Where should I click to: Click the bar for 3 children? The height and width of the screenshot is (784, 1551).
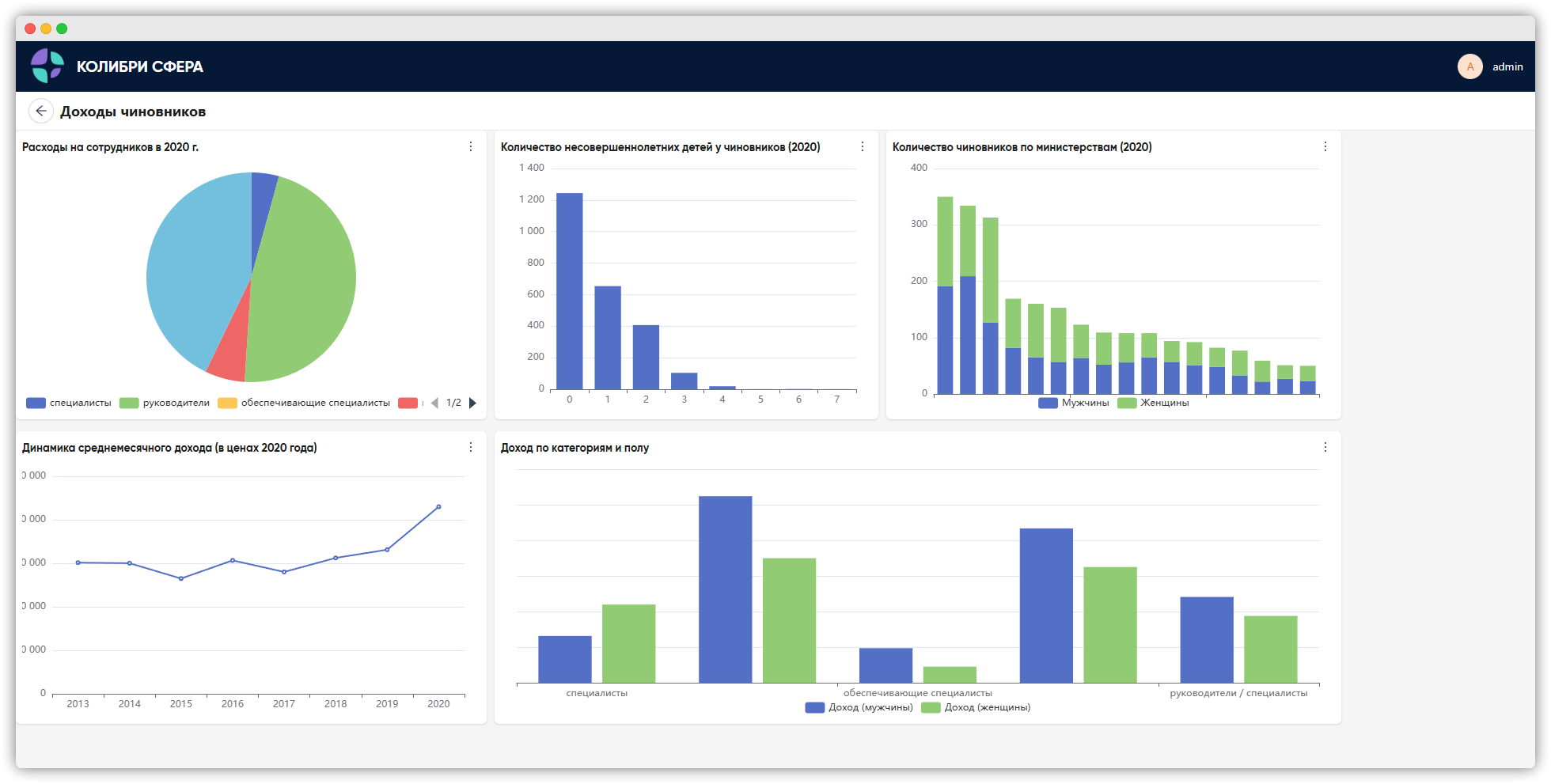(684, 381)
